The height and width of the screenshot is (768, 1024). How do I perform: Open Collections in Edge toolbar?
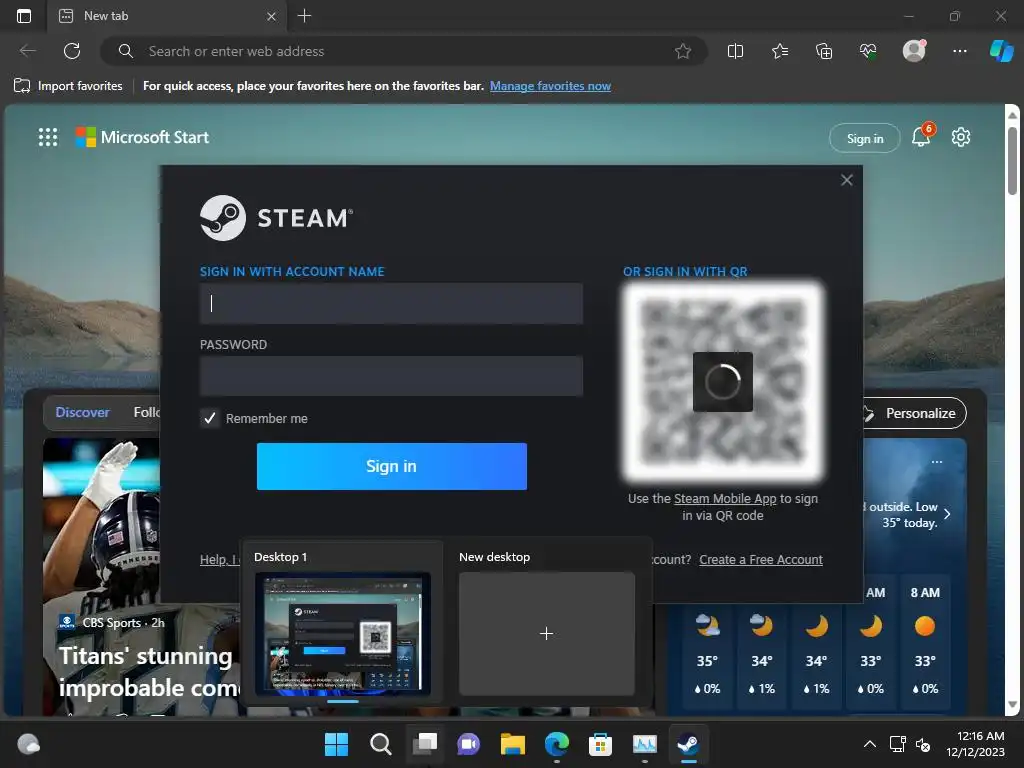[x=824, y=51]
